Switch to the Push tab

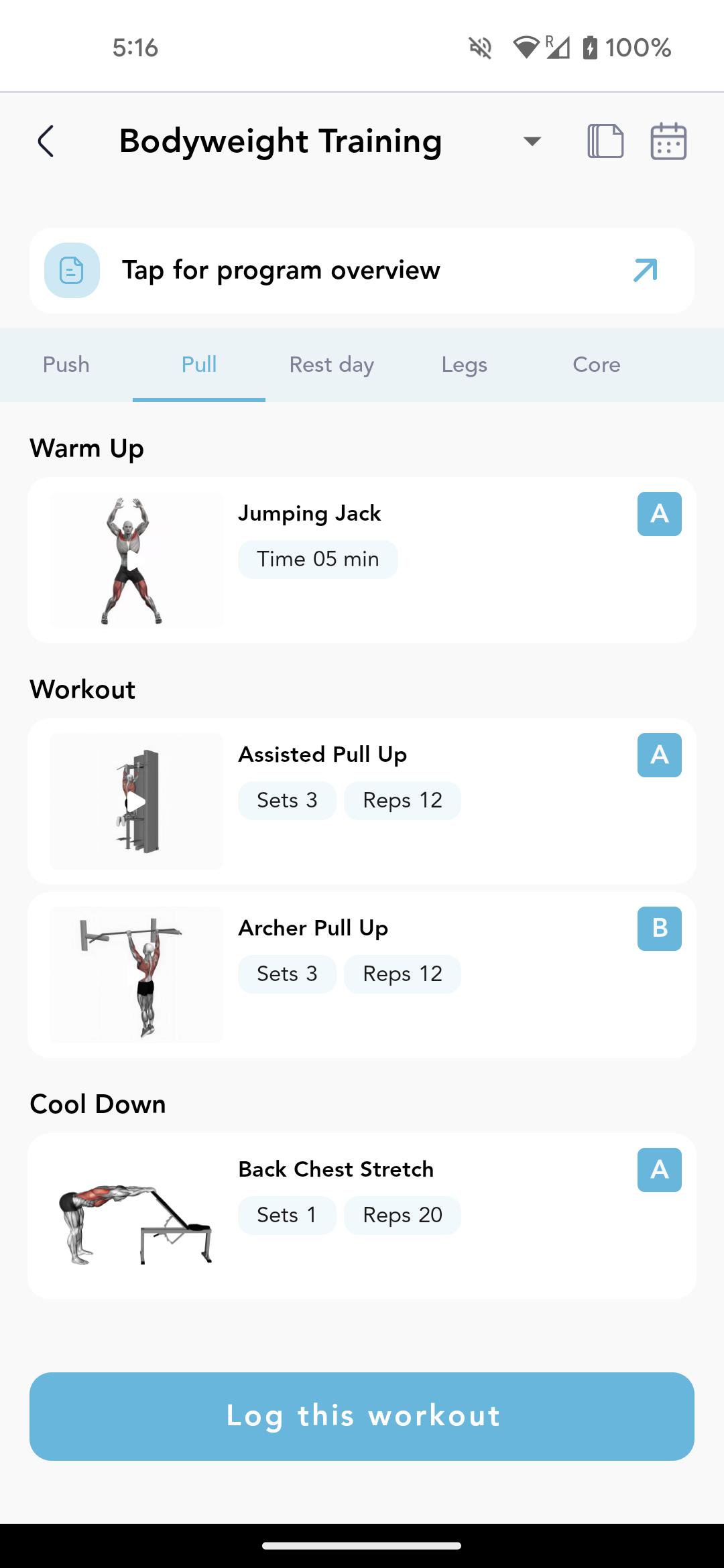[66, 365]
